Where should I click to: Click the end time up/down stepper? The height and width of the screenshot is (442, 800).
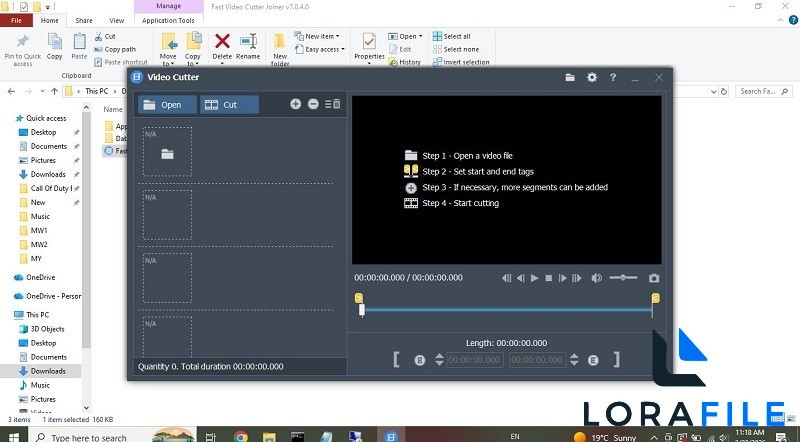click(x=574, y=360)
